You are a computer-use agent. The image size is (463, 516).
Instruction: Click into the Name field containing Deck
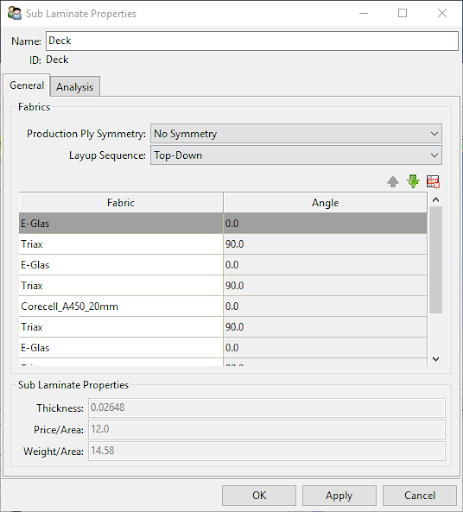(252, 41)
